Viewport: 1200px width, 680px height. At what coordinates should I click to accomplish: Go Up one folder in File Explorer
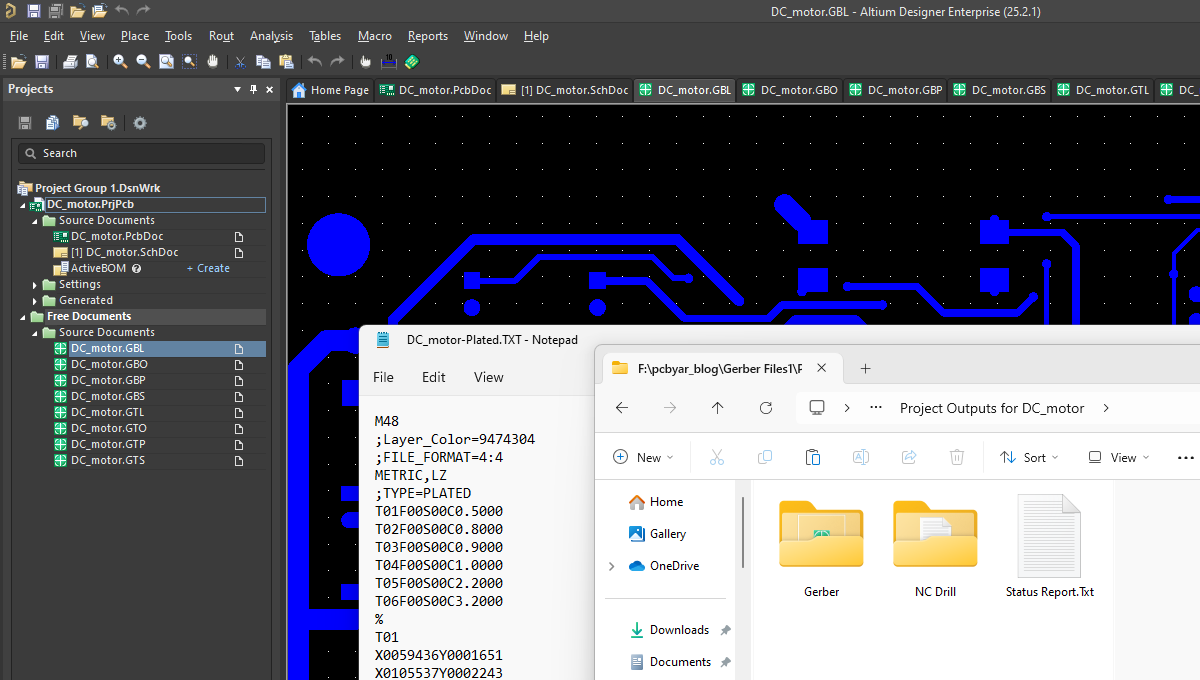pyautogui.click(x=718, y=408)
